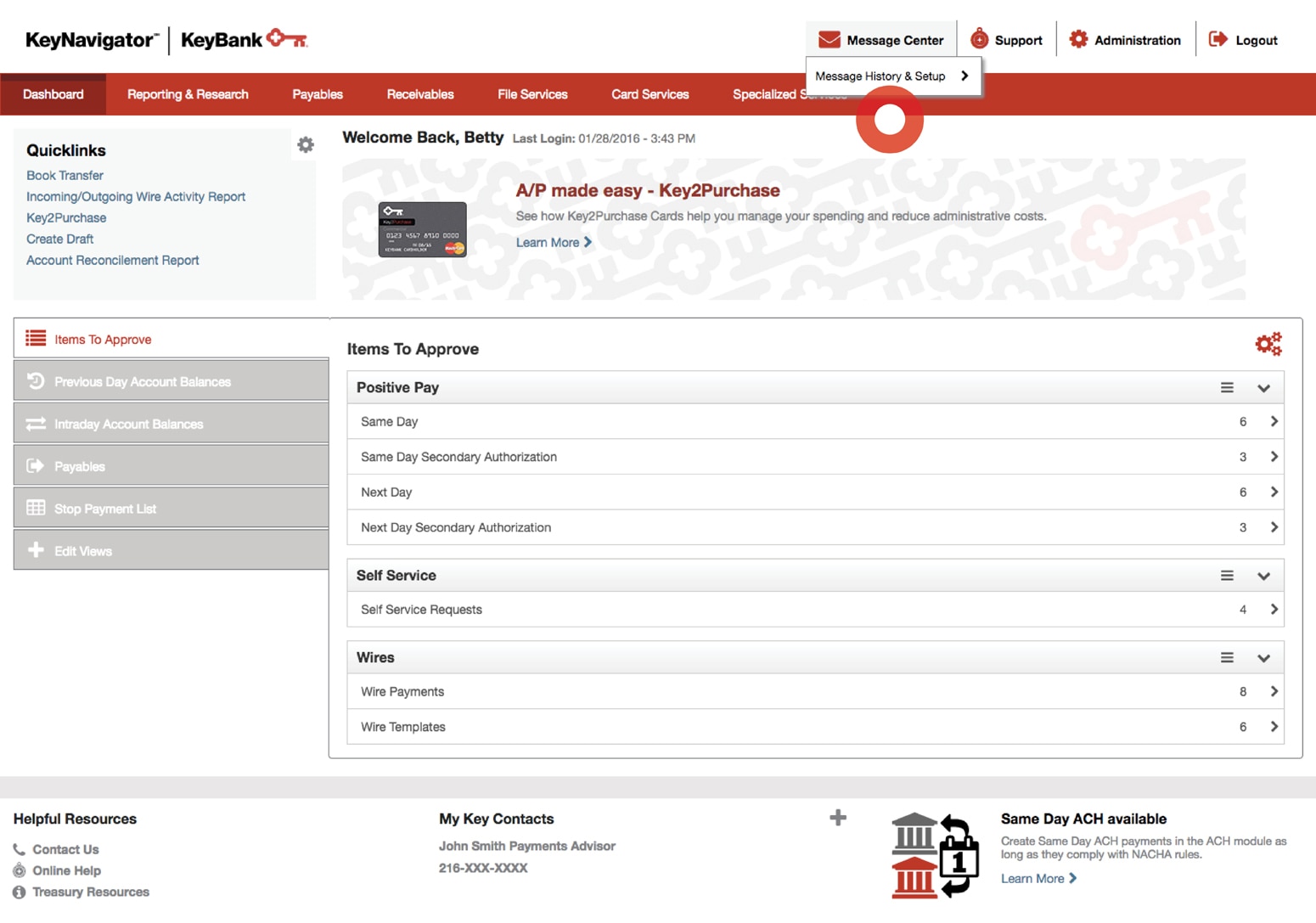Select Intraday Account Balances view
This screenshot has height=923, width=1316.
pyautogui.click(x=171, y=424)
